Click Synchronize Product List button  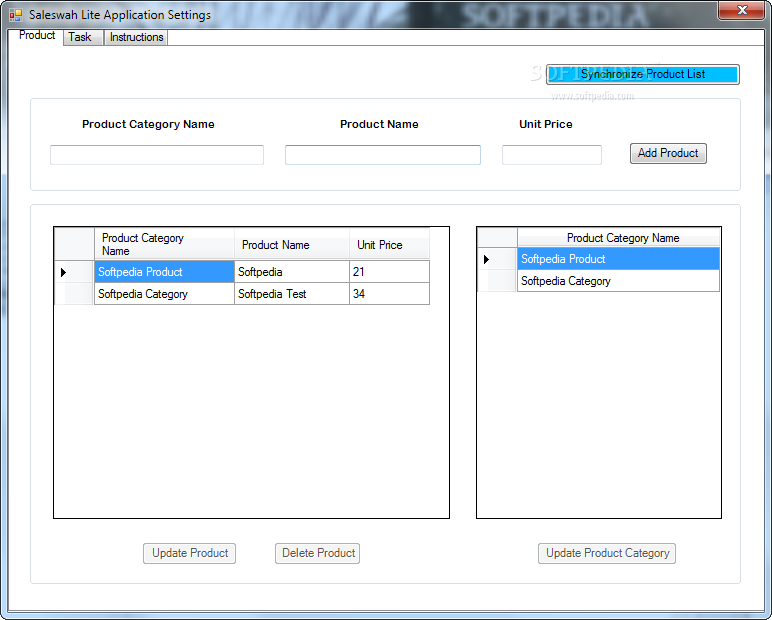coord(643,74)
